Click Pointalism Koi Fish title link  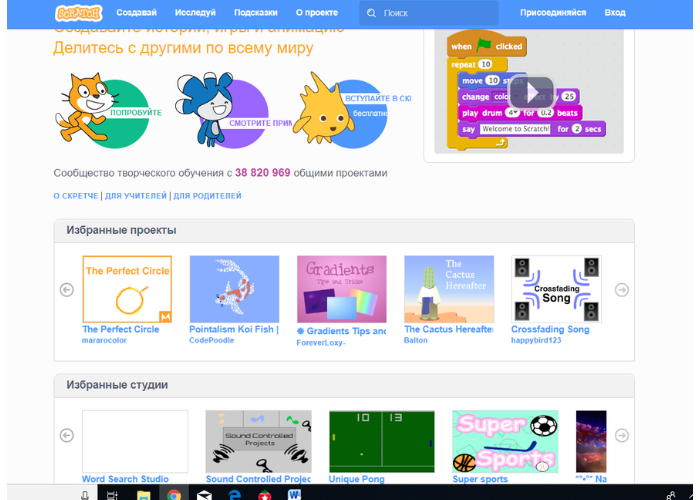click(x=234, y=329)
